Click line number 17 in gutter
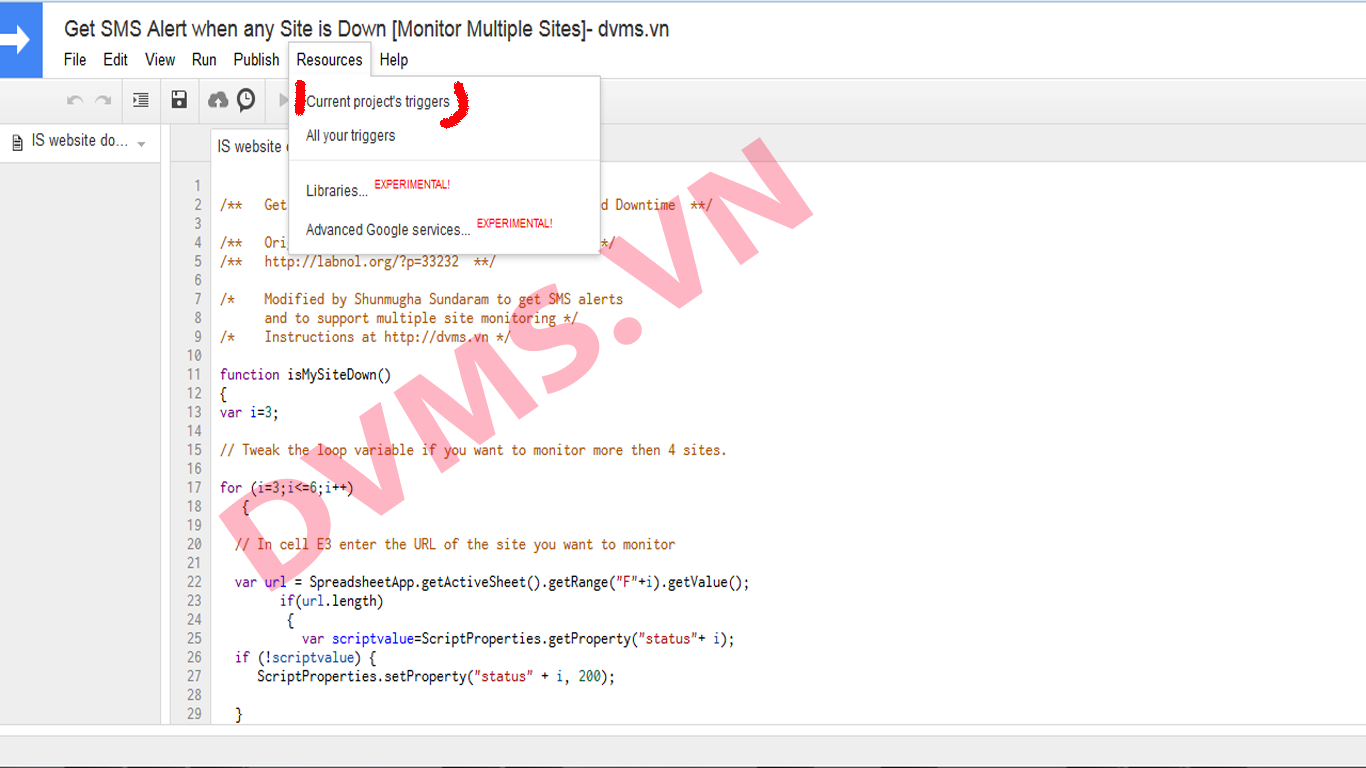 (x=193, y=488)
